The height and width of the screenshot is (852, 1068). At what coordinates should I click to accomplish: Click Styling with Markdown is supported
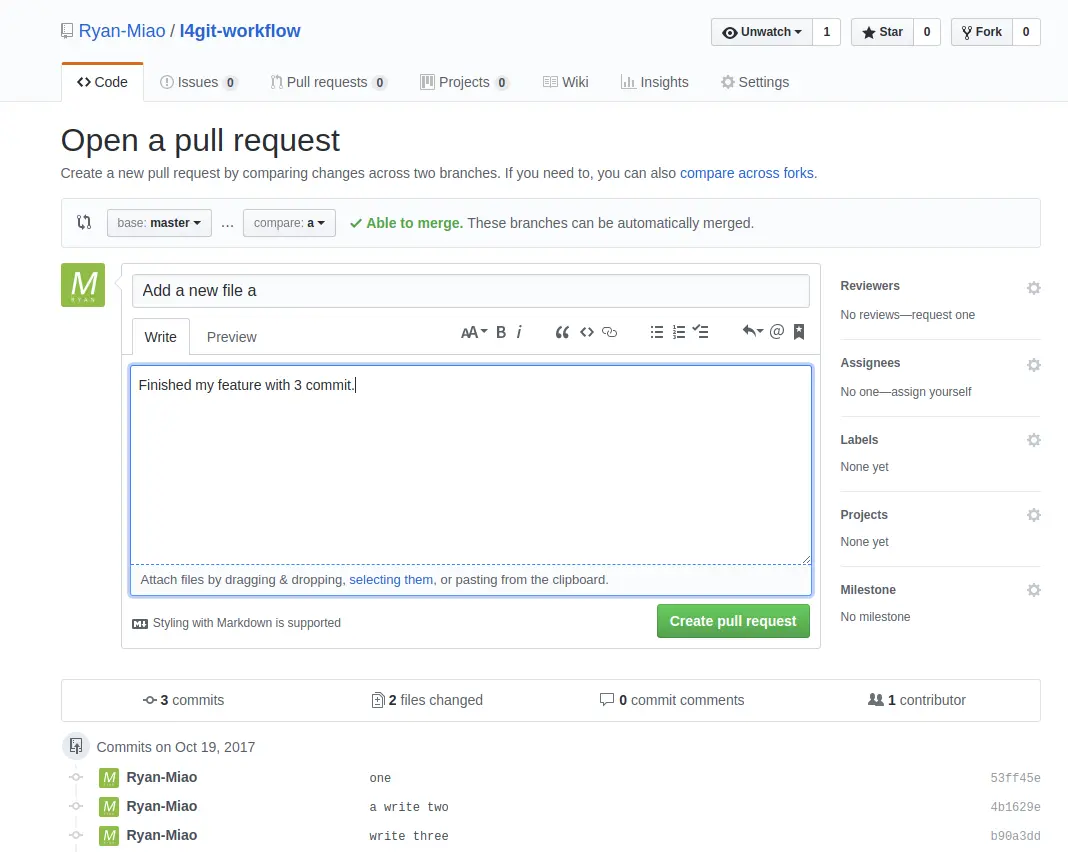[247, 623]
